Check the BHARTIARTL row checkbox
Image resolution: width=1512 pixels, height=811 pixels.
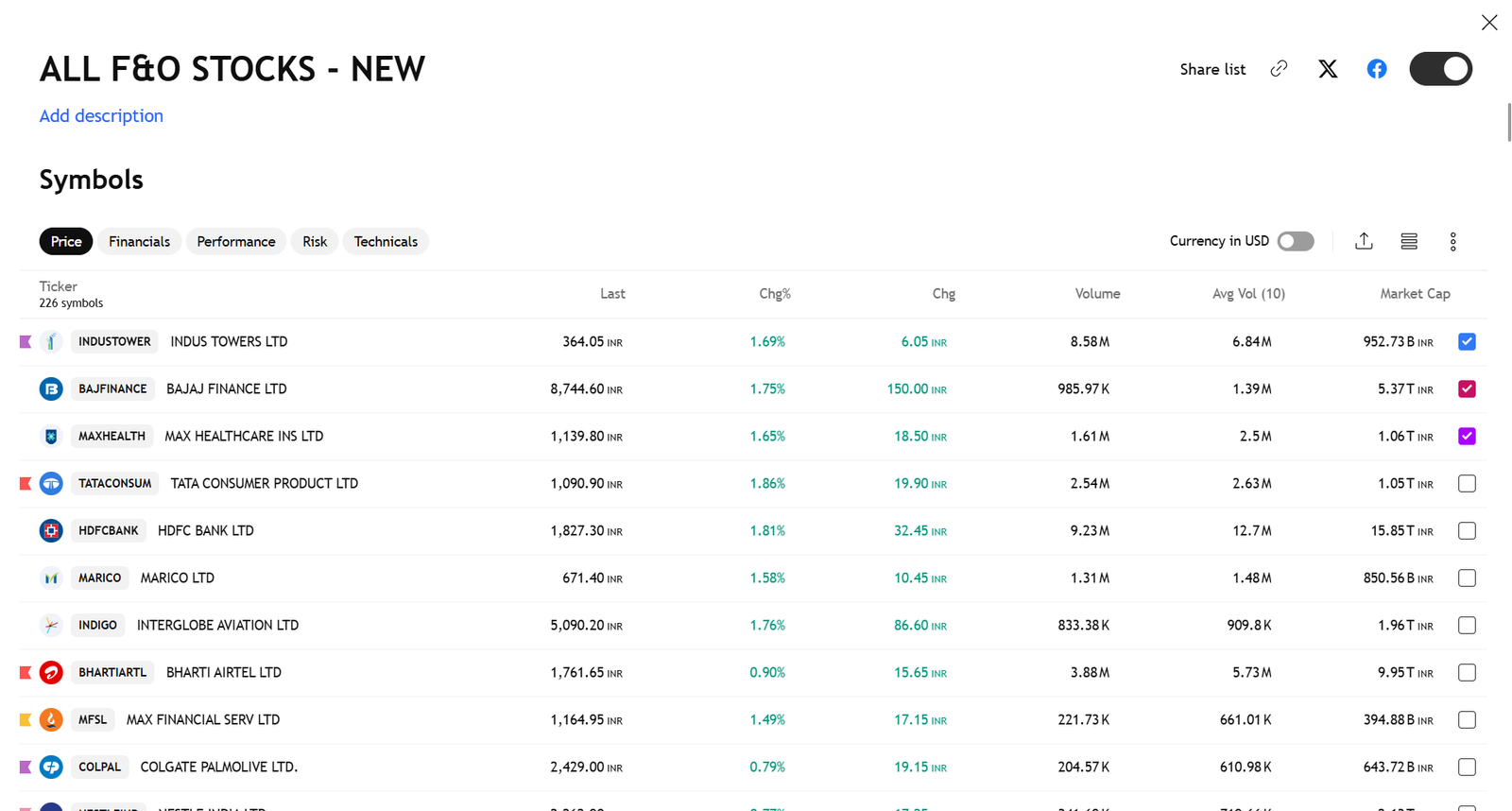(x=1467, y=672)
